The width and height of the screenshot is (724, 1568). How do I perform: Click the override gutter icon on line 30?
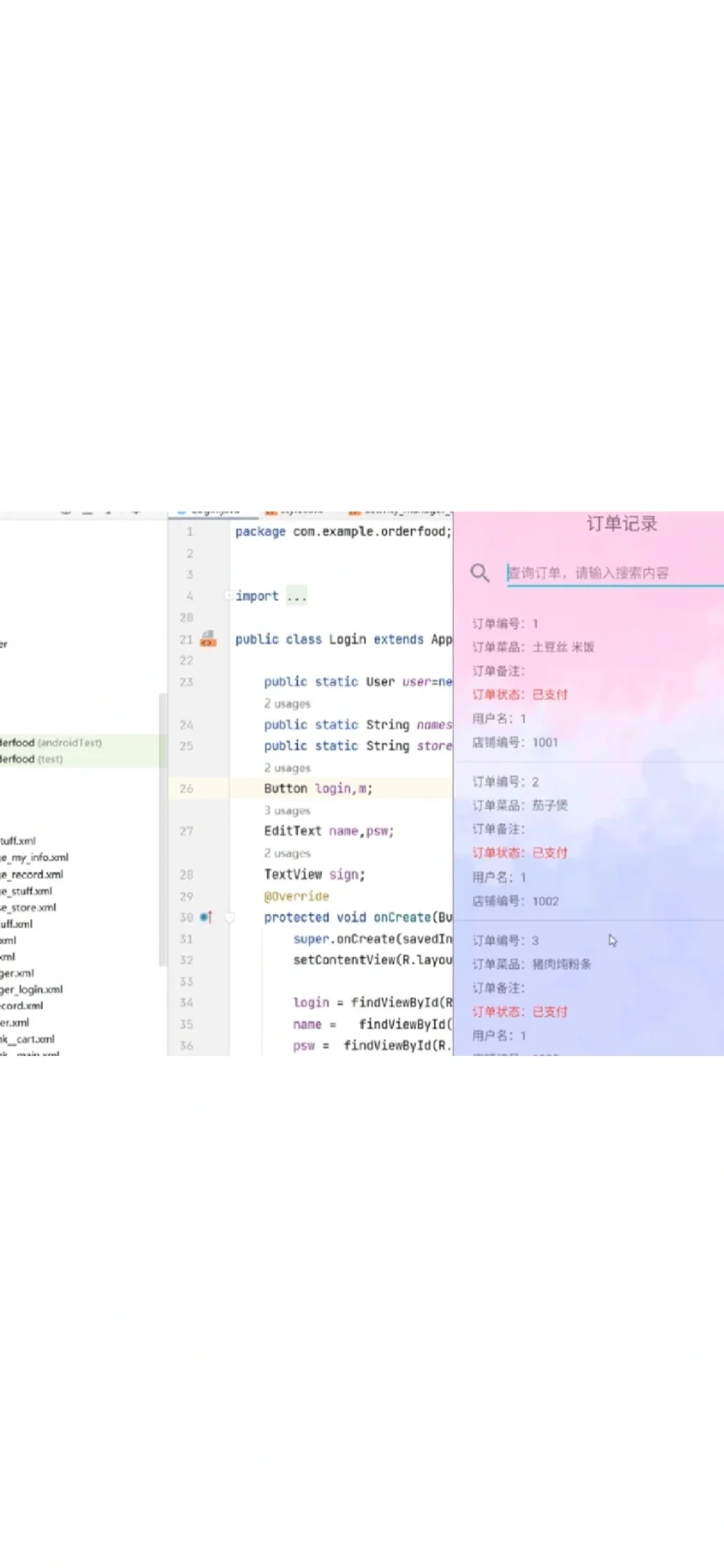206,917
